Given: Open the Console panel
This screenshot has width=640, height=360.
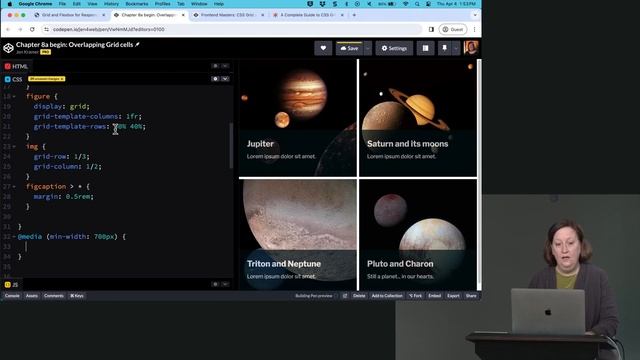Looking at the screenshot, I should [12, 296].
